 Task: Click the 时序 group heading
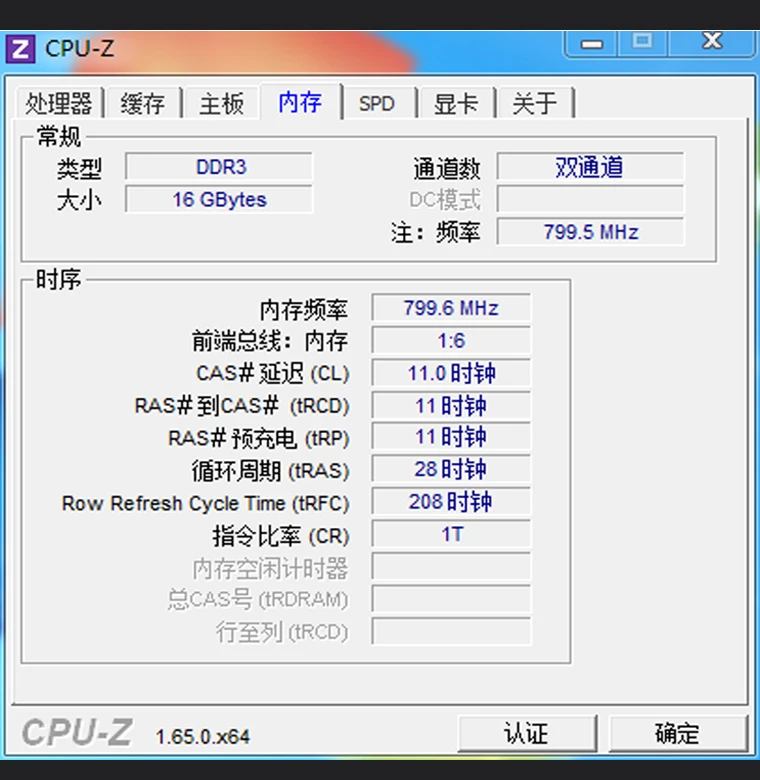[x=59, y=279]
